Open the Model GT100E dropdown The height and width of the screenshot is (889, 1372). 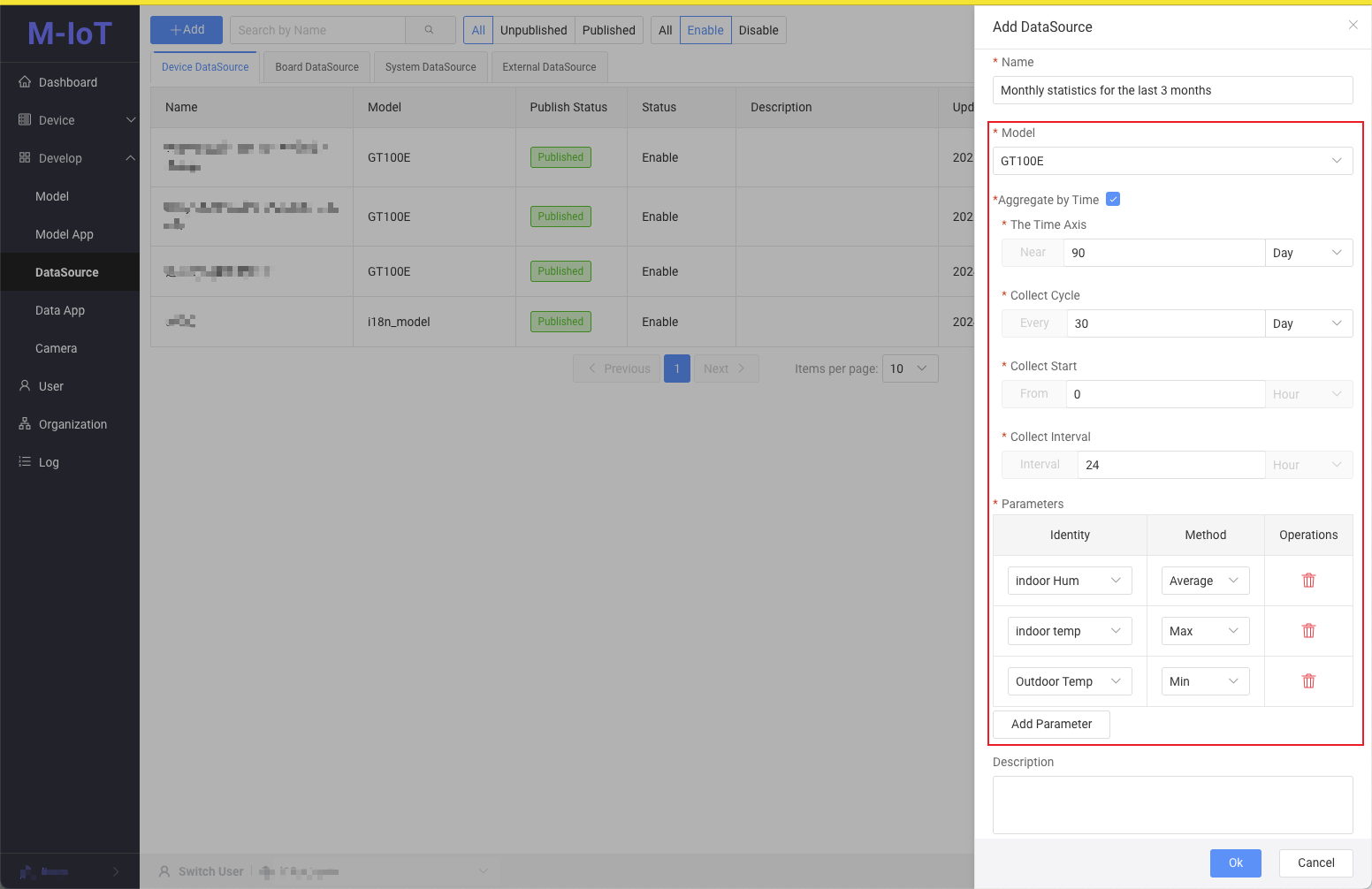pos(1171,161)
